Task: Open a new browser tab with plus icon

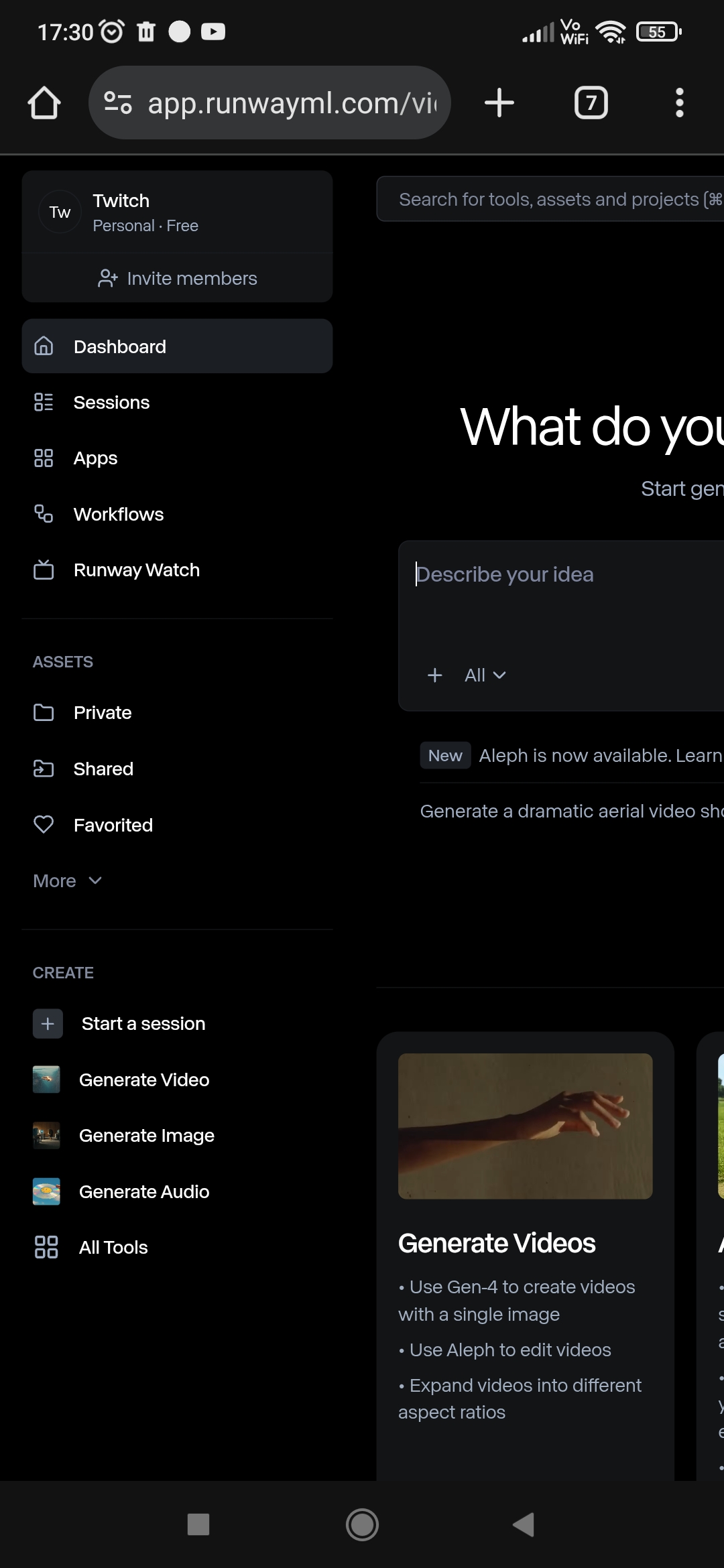Action: 499,103
